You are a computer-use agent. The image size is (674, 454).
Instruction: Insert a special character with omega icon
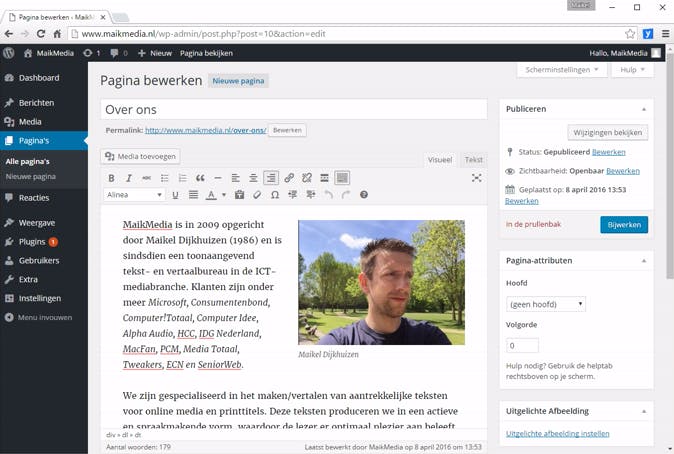[274, 195]
